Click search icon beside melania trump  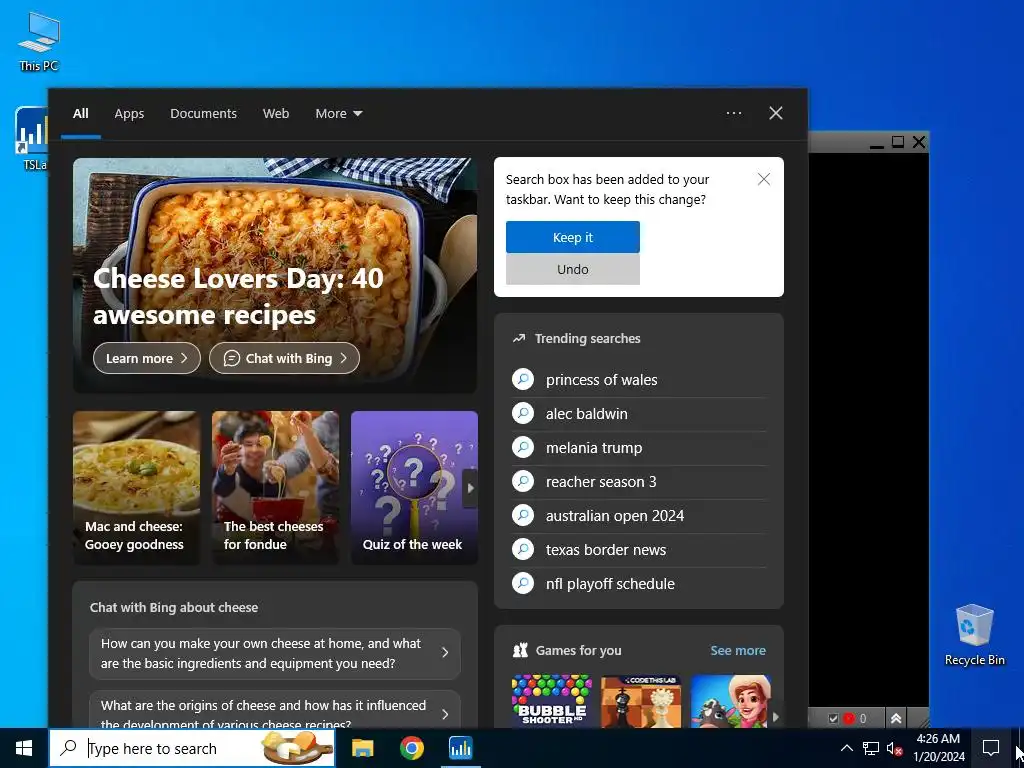(x=523, y=447)
